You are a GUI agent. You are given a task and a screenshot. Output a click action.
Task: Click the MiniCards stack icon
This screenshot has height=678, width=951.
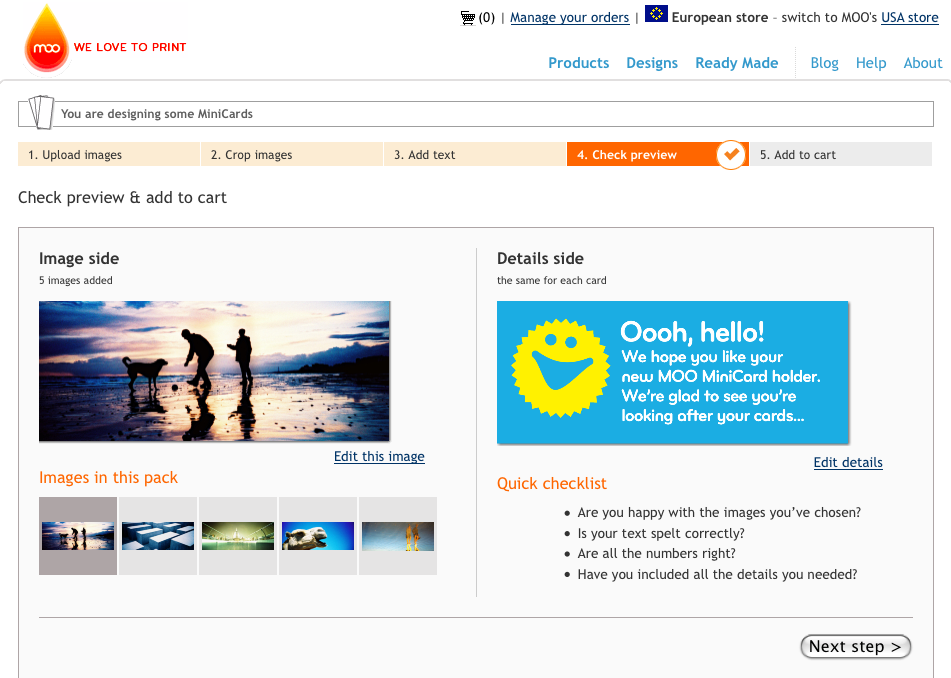pyautogui.click(x=39, y=112)
